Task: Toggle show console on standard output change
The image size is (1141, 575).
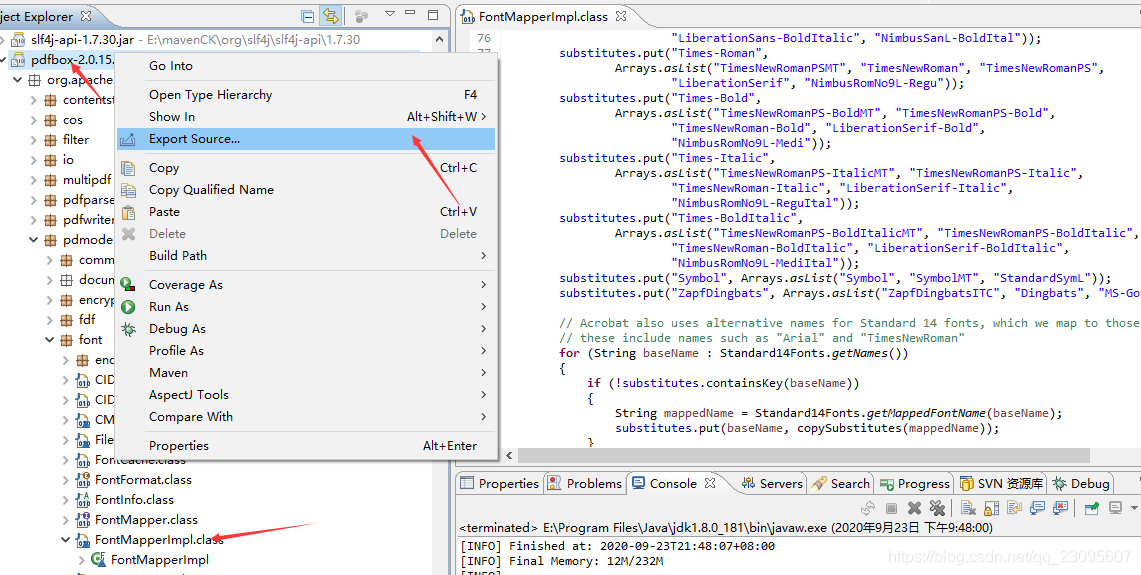Action: 1038,507
